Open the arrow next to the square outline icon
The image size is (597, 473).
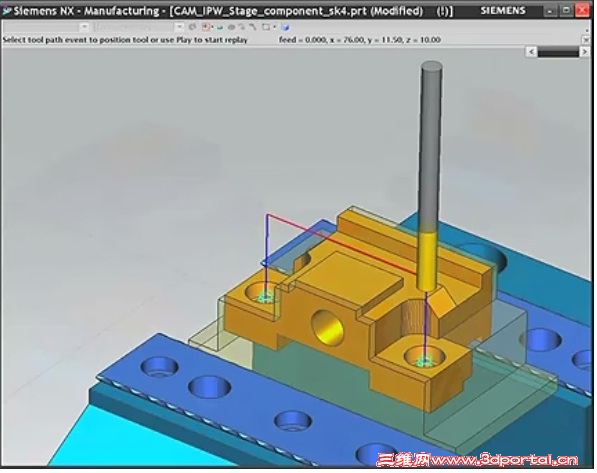click(x=274, y=27)
